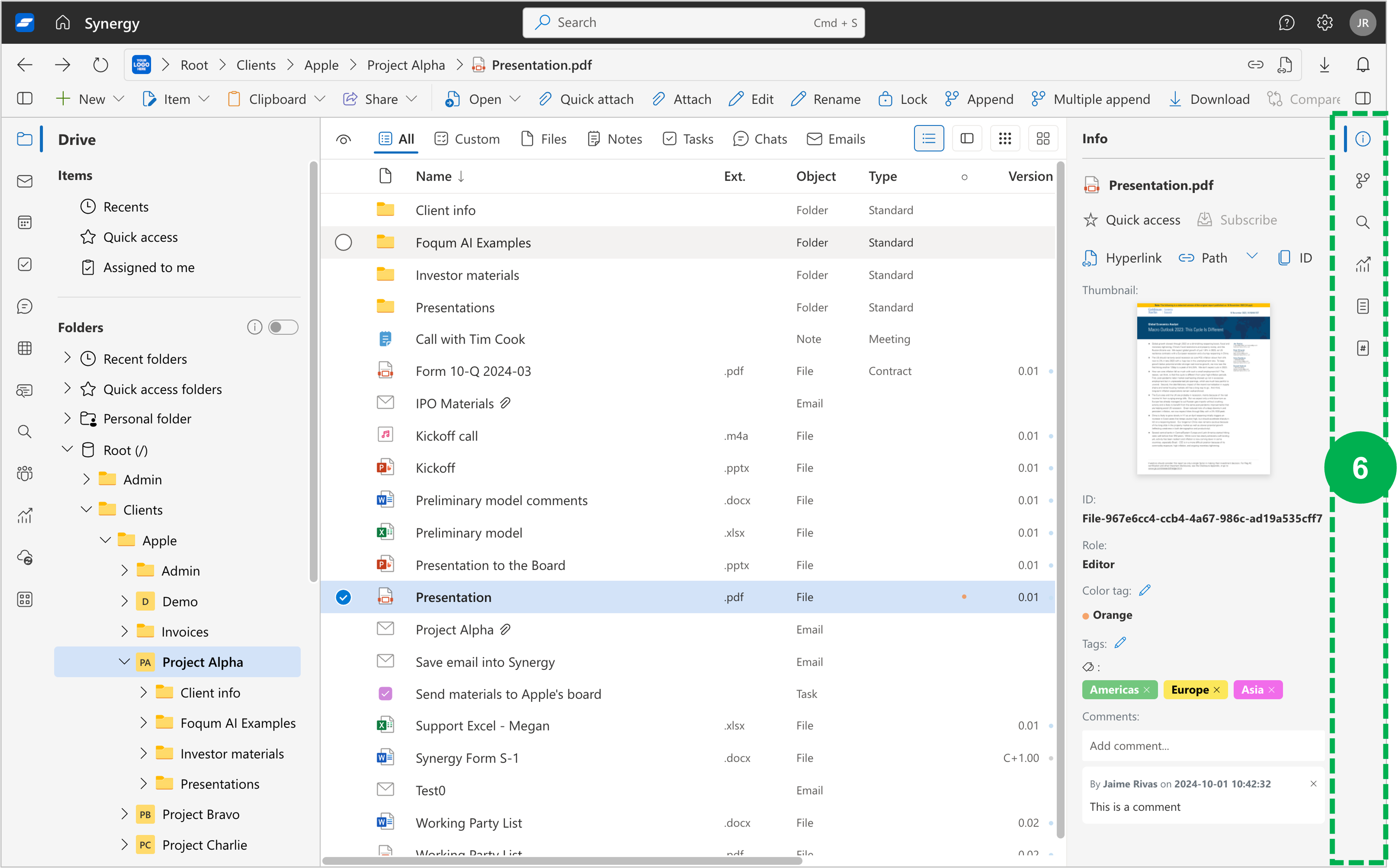Switch to the Files tab
This screenshot has height=868, width=1398.
click(543, 139)
